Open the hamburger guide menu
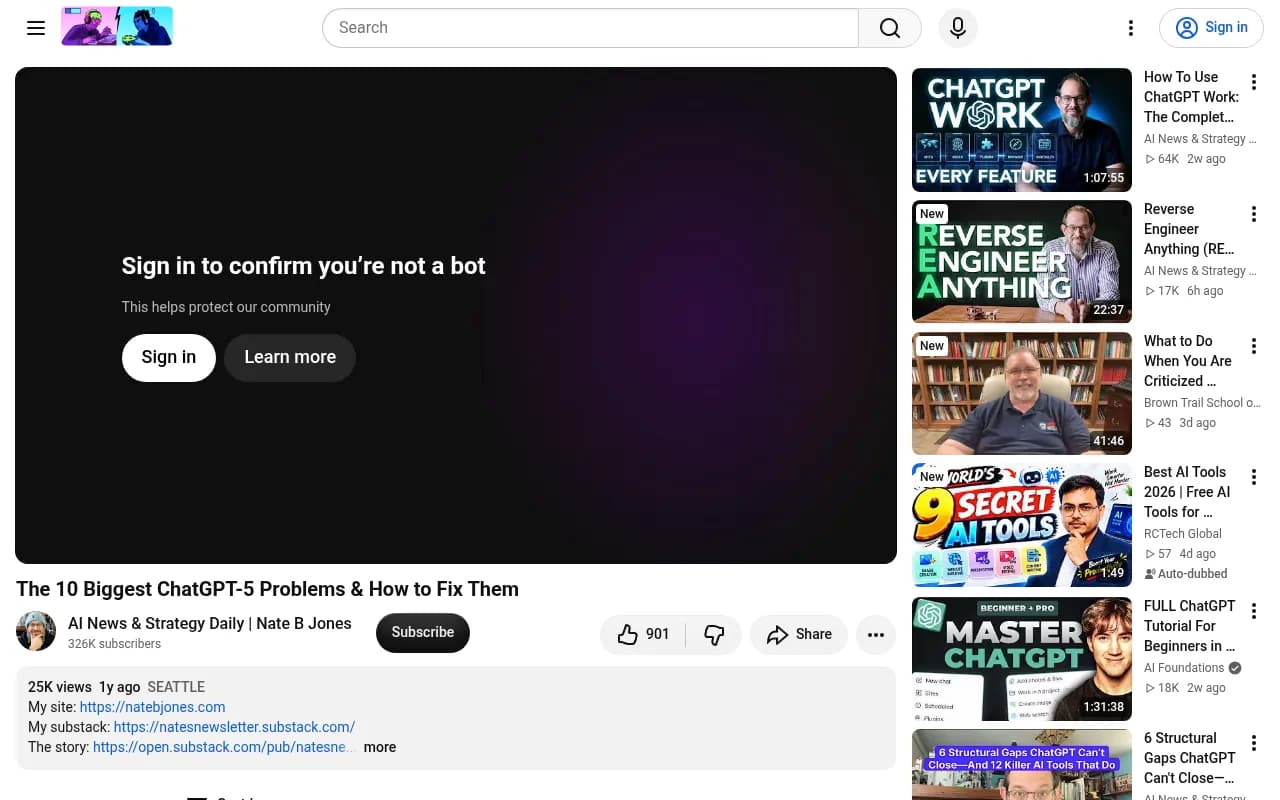This screenshot has width=1280, height=800. point(36,28)
